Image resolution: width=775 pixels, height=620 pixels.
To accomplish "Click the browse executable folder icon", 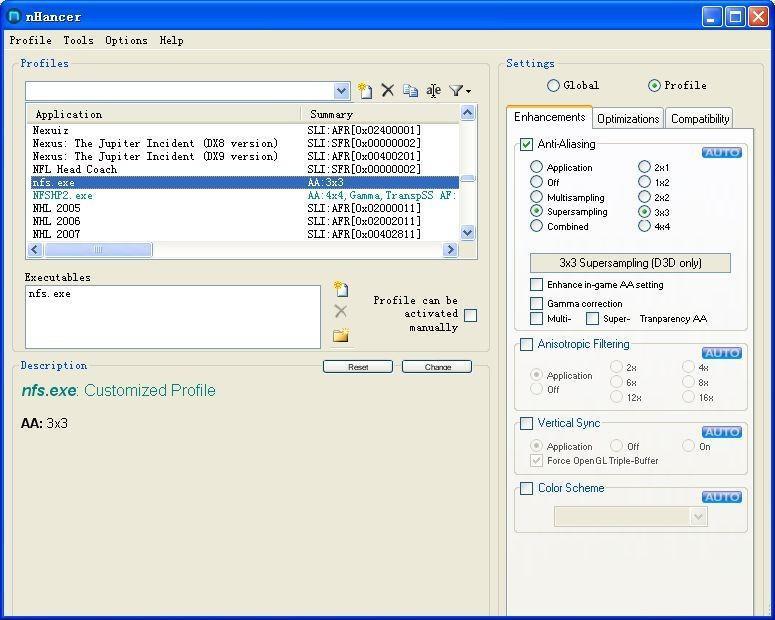I will point(341,335).
